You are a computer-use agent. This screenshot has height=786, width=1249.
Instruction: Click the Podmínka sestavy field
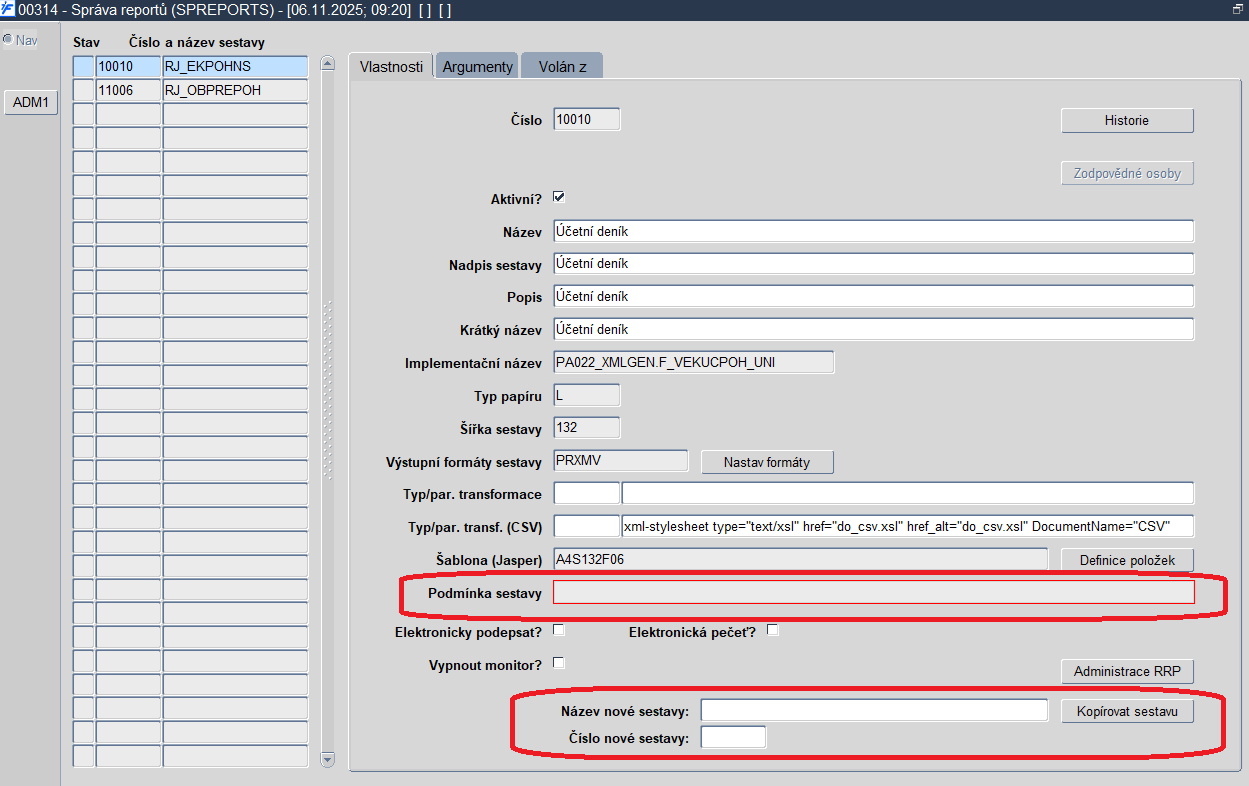[873, 592]
